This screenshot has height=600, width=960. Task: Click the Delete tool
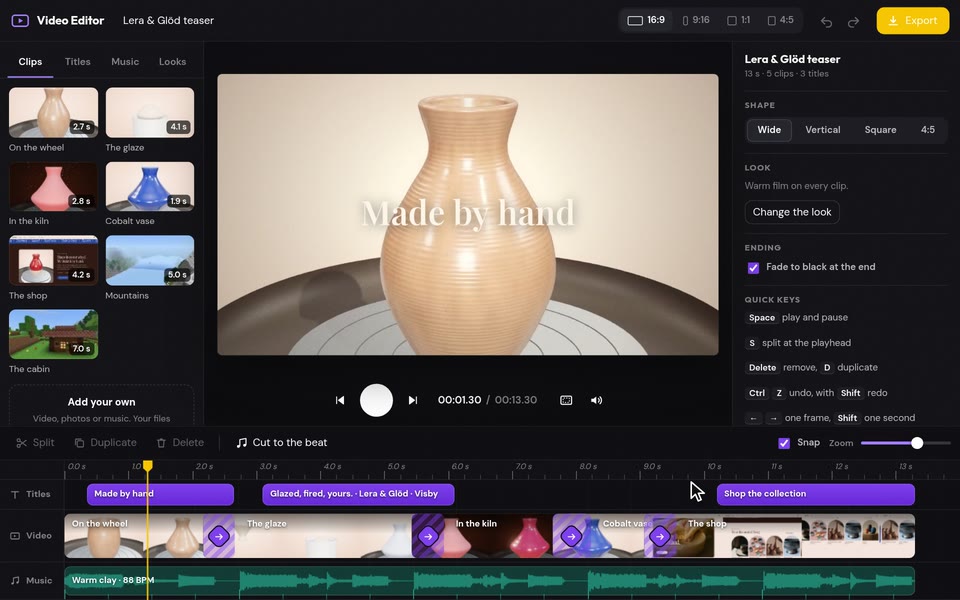point(180,443)
